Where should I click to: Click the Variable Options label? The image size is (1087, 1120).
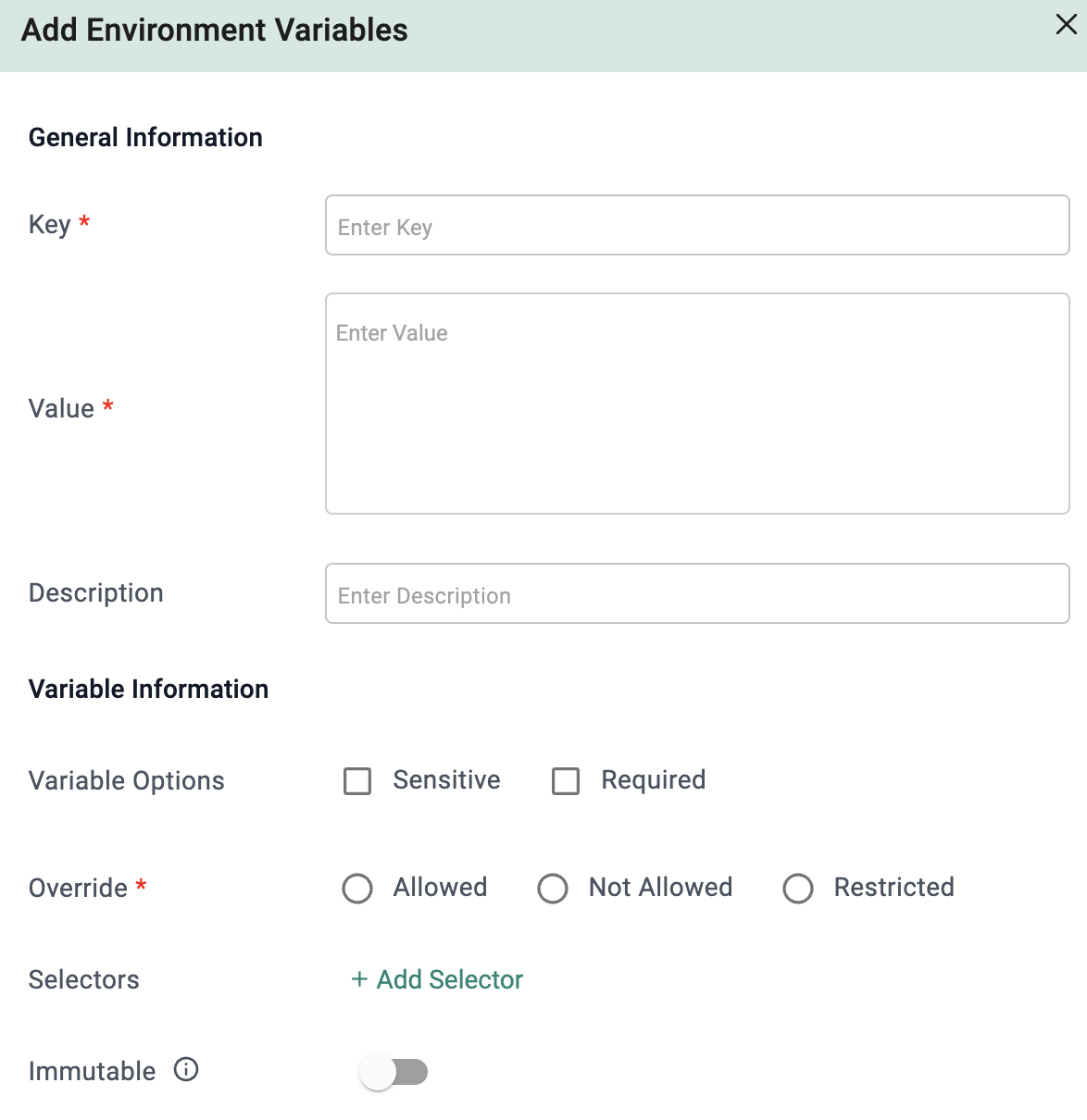click(x=127, y=781)
